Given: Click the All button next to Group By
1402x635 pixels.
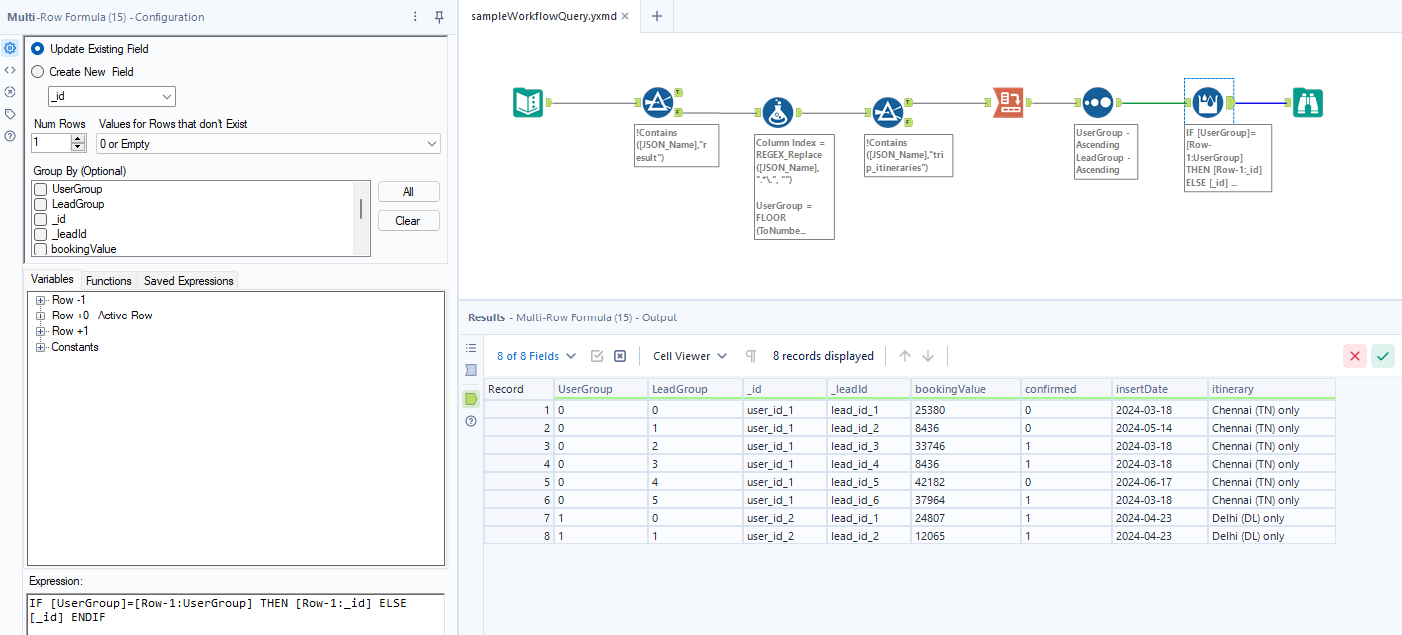Looking at the screenshot, I should click(x=408, y=191).
